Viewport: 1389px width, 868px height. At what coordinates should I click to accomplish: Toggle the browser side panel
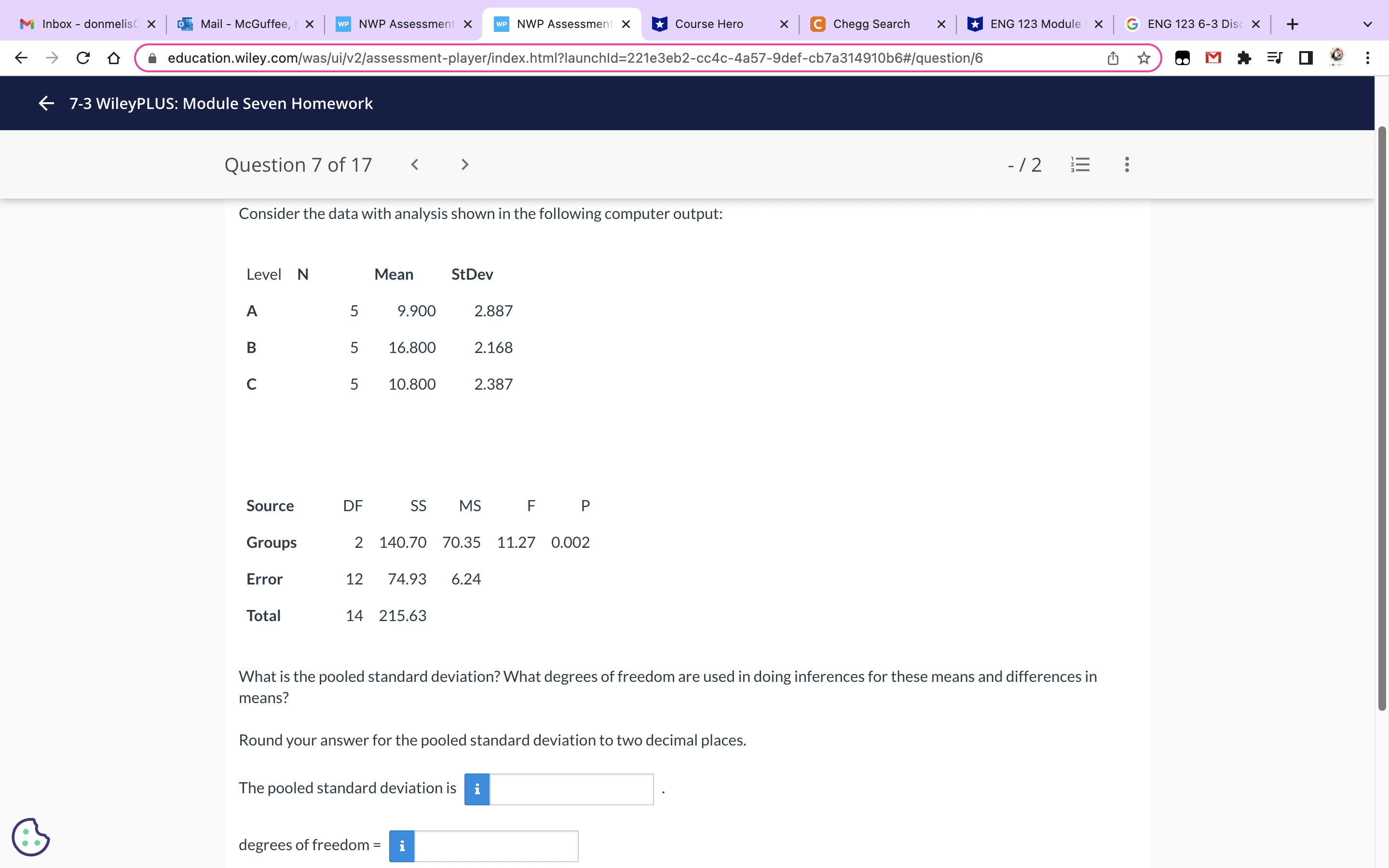1306,58
